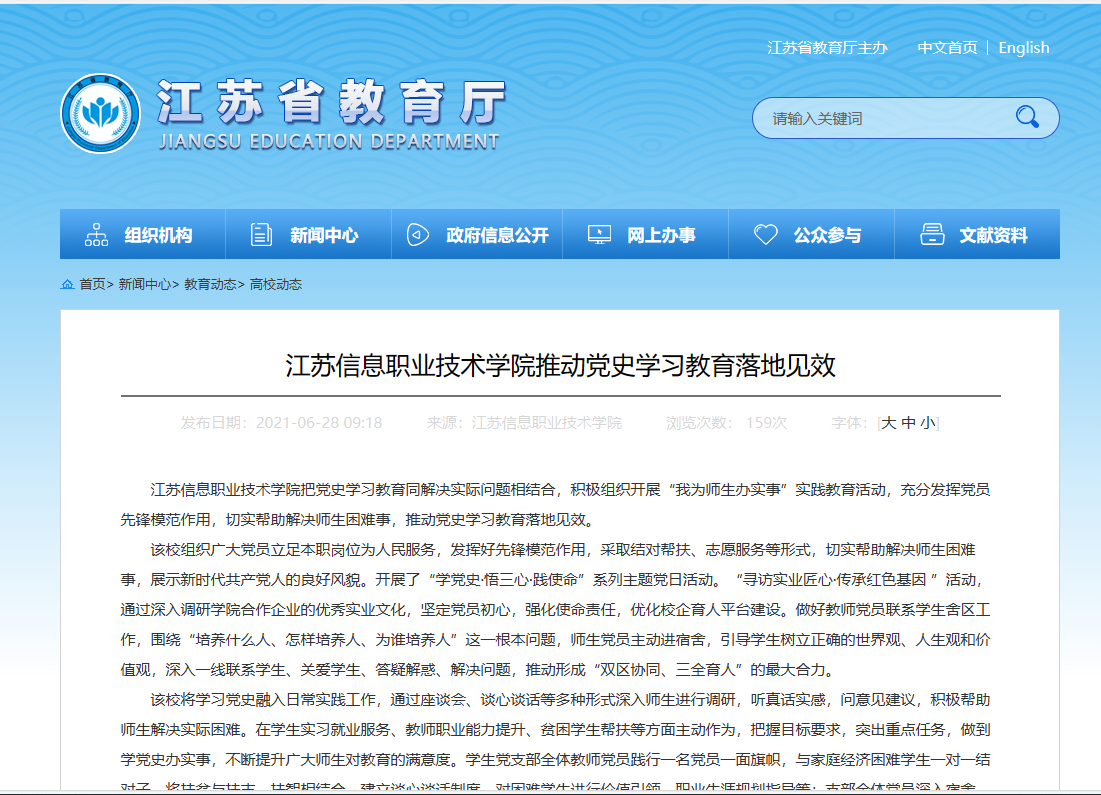Click 教育动态 breadcrumb link
The image size is (1101, 795).
(x=209, y=285)
